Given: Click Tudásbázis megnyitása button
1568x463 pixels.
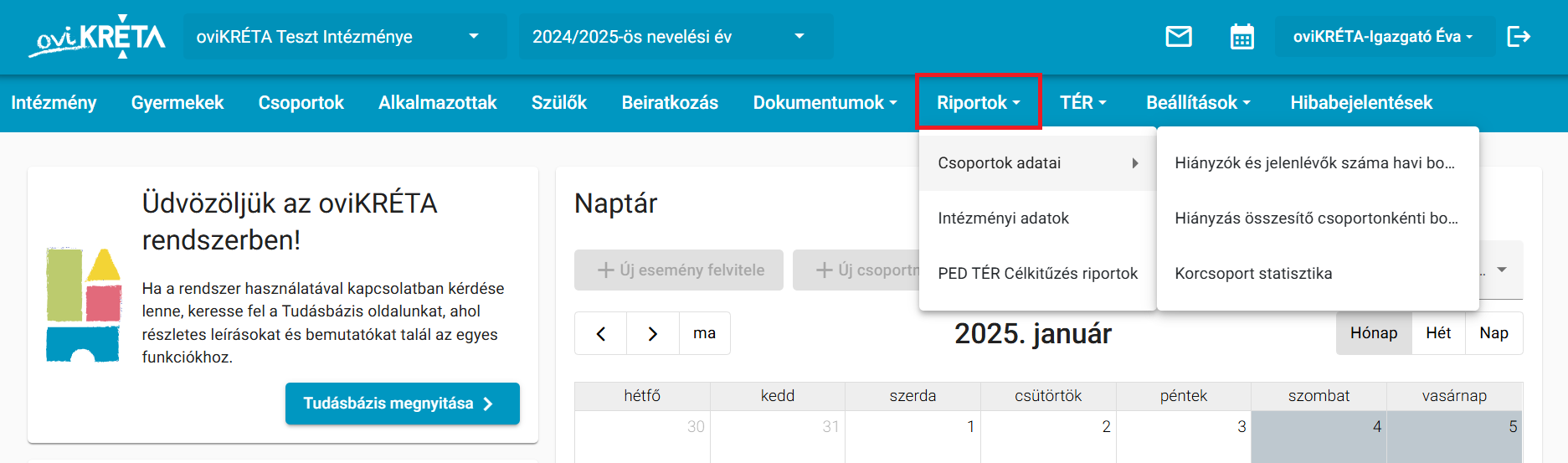Looking at the screenshot, I should click(x=403, y=404).
